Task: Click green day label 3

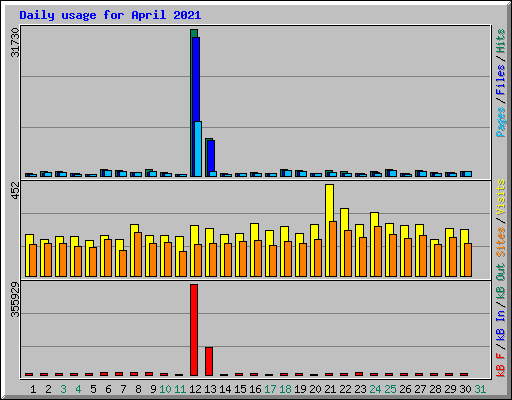Action: pos(63,389)
